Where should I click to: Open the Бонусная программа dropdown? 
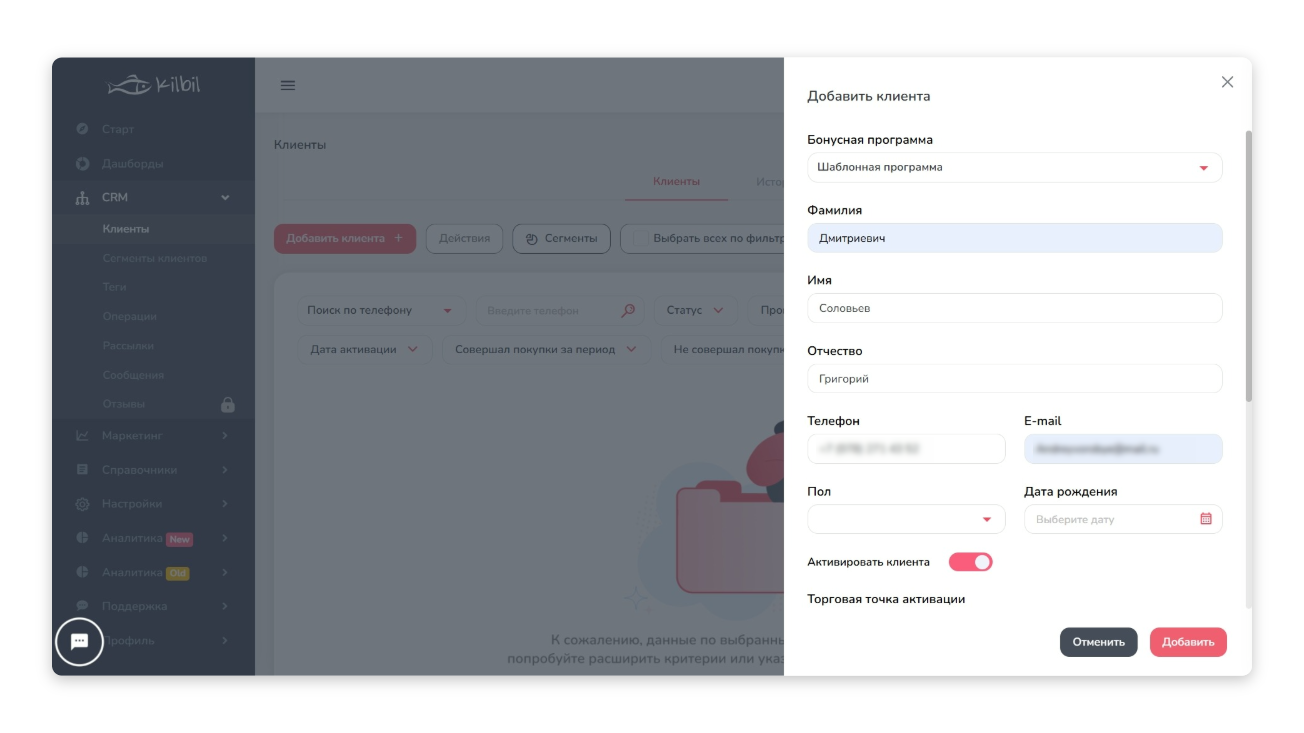1014,167
